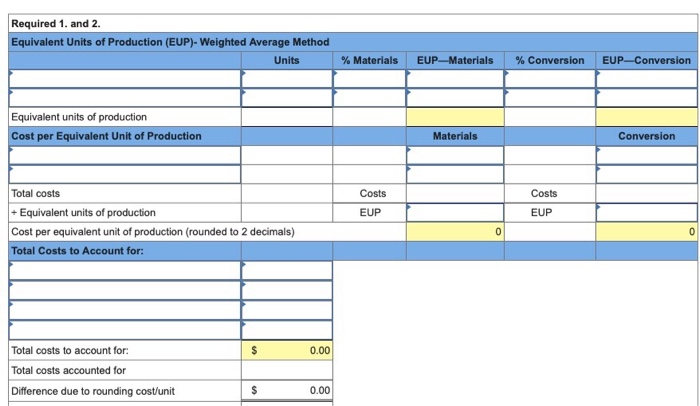The width and height of the screenshot is (700, 406).
Task: Open the second label dropdown above the Total costs row
Action: pyautogui.click(x=125, y=174)
